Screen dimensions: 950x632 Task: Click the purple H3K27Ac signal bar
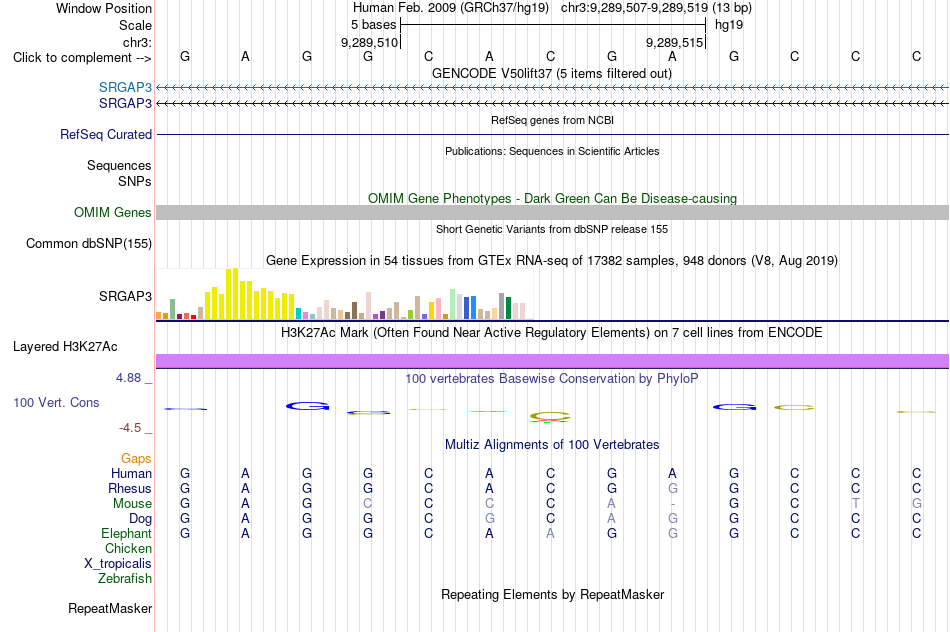(x=553, y=361)
